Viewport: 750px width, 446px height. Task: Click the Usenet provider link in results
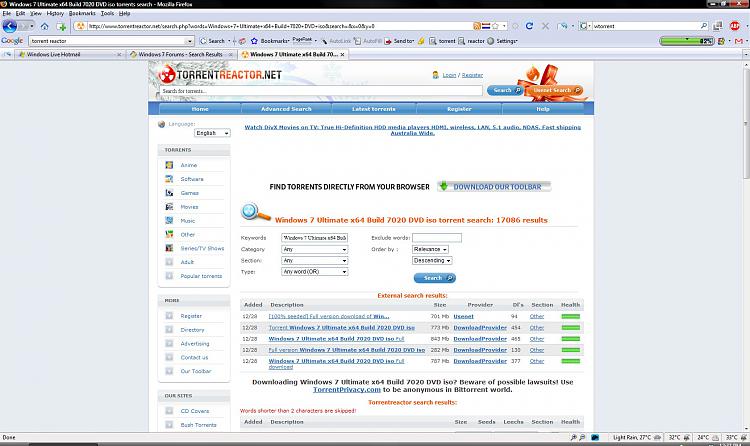(x=463, y=316)
